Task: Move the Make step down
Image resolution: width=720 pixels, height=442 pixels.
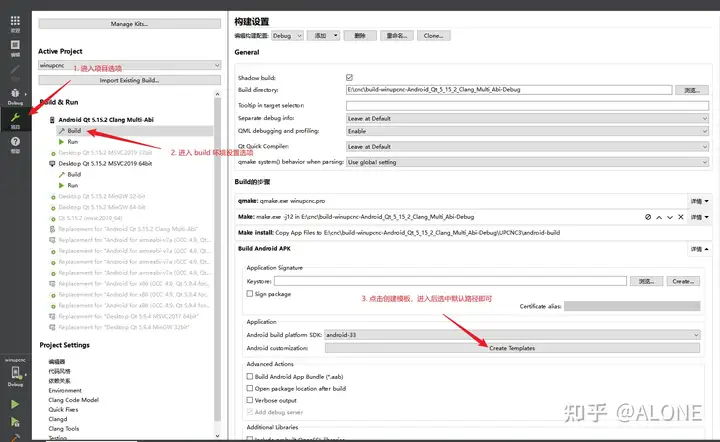Action: point(670,217)
